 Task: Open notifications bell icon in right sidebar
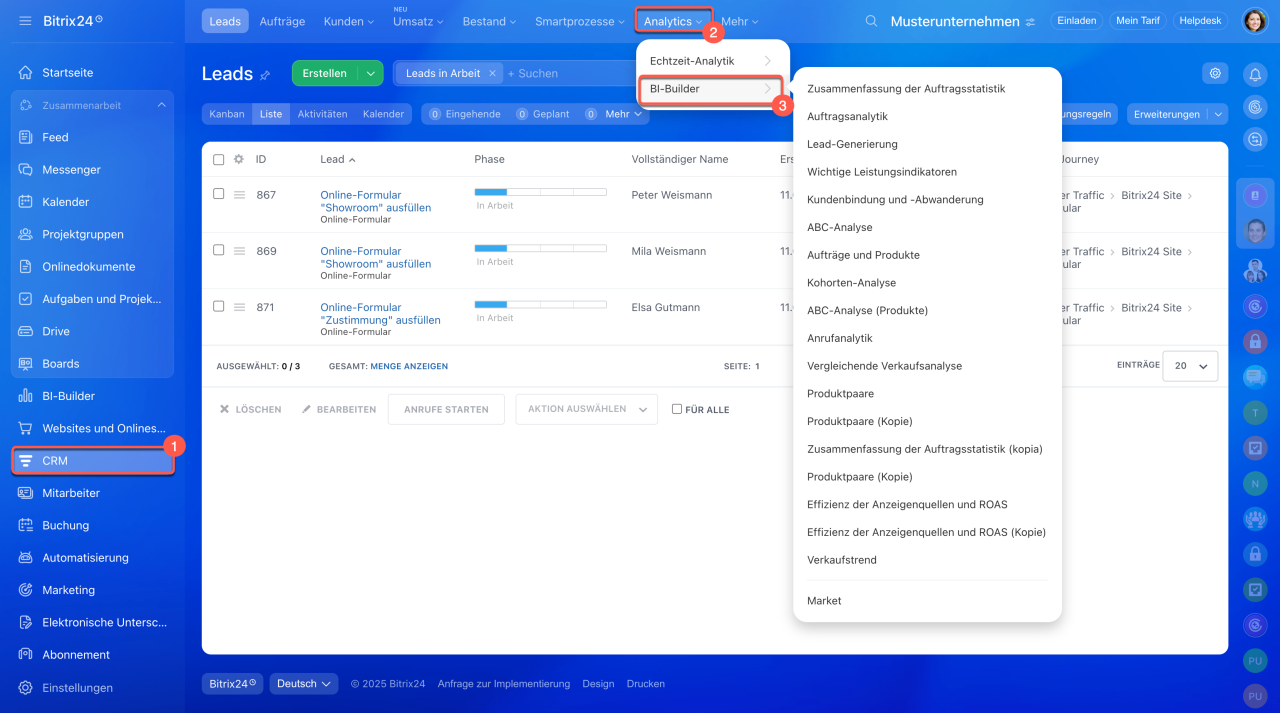pos(1254,74)
